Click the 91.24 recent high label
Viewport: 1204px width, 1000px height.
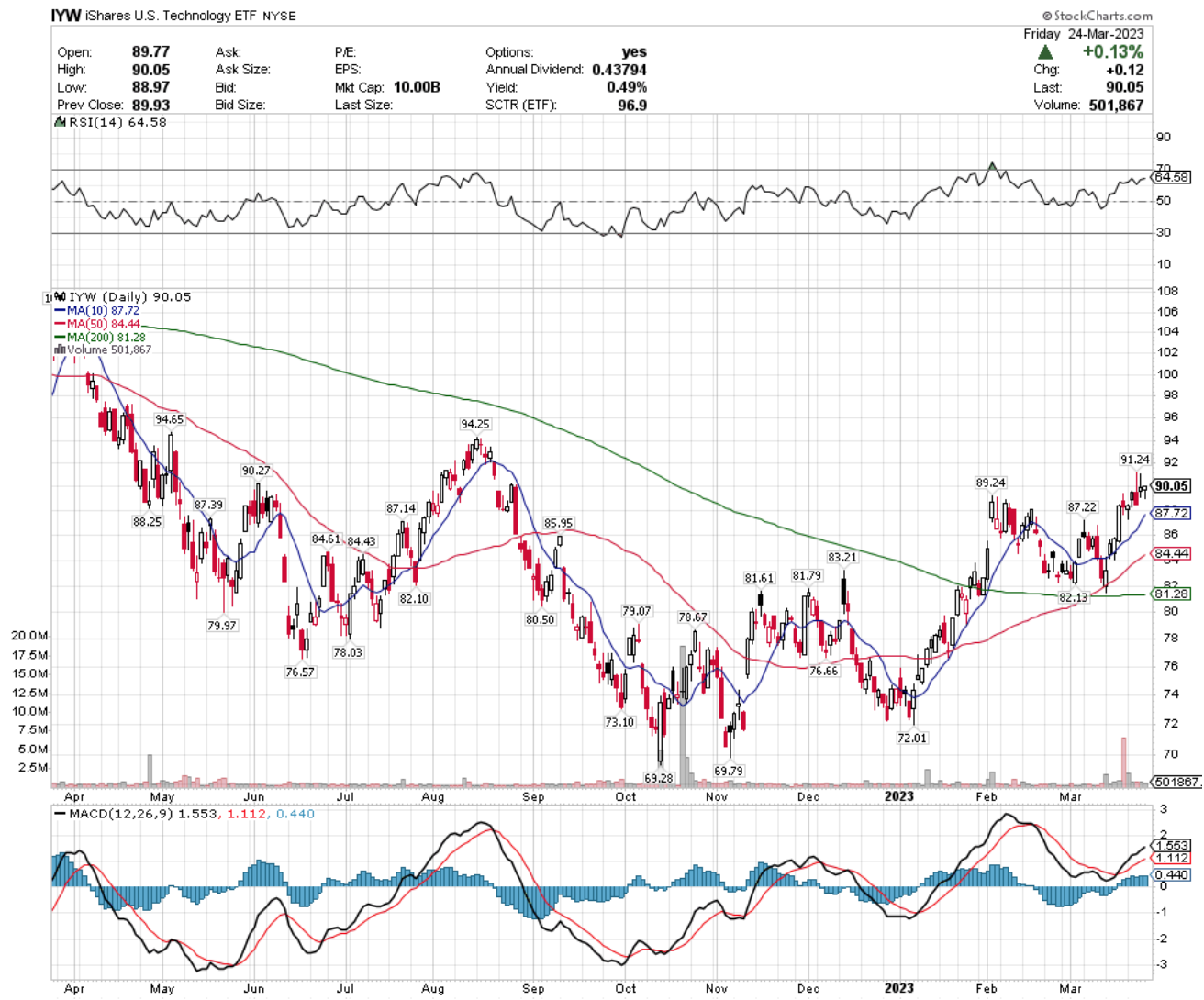point(1135,460)
